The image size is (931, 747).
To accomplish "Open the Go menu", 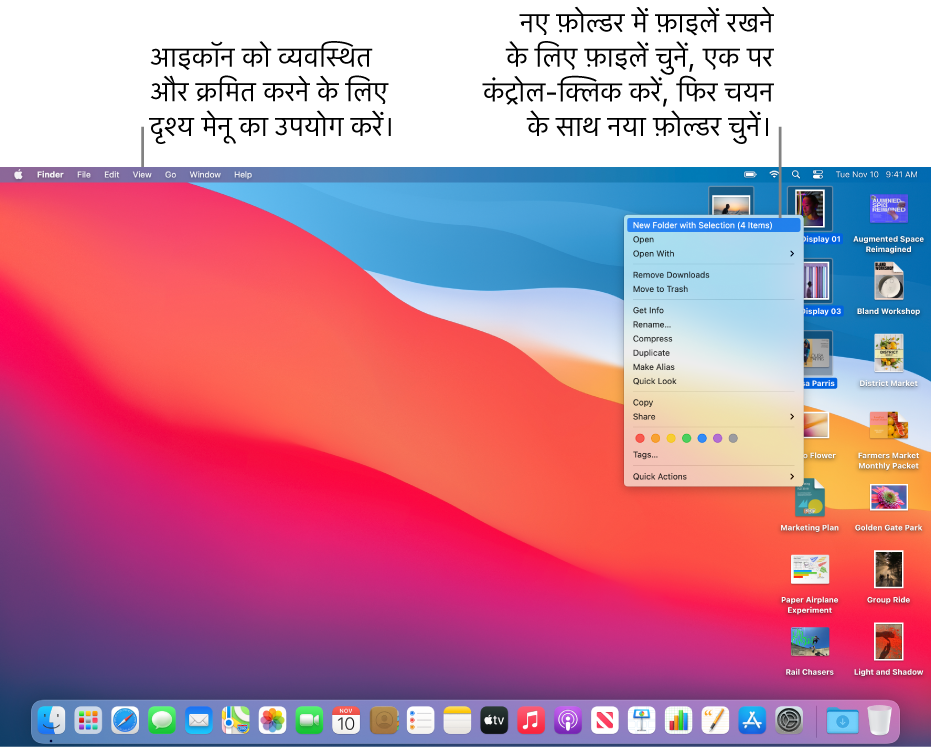I will [170, 175].
